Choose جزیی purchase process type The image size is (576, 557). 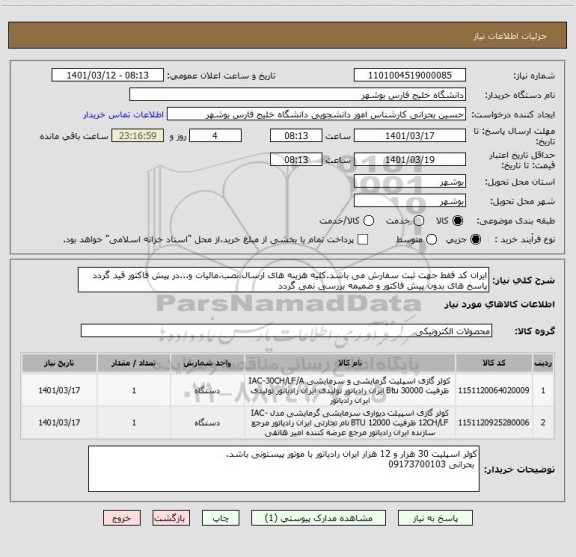pyautogui.click(x=476, y=240)
